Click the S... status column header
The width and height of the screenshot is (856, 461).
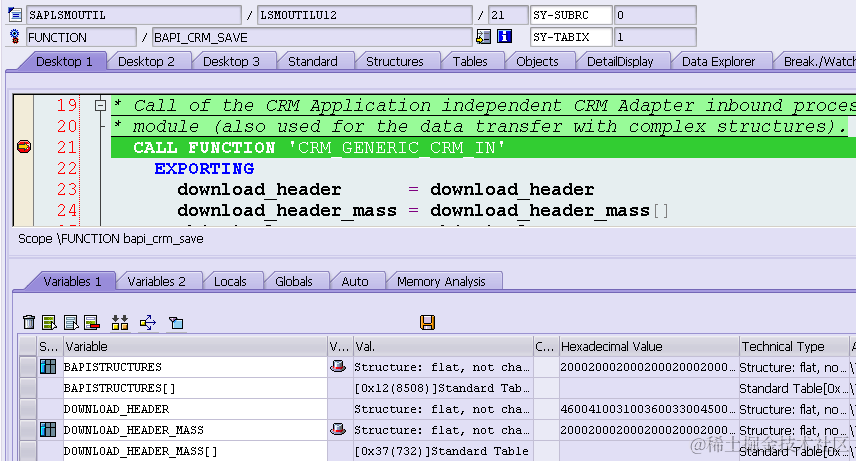coord(50,346)
